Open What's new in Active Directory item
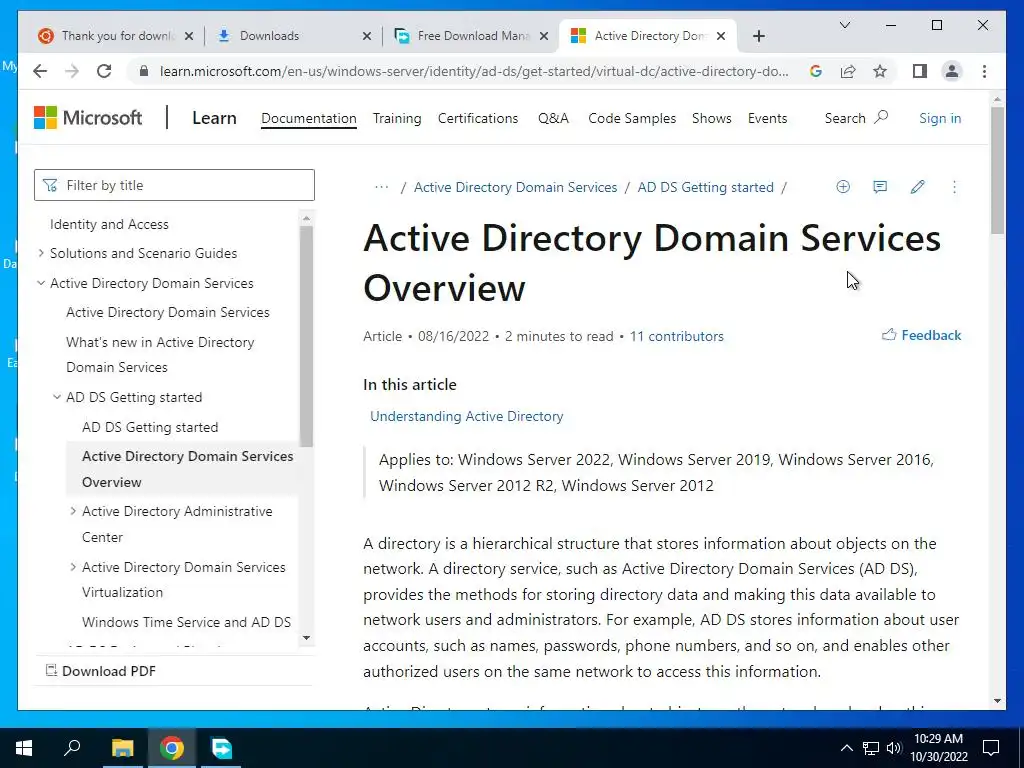Viewport: 1024px width, 768px height. (160, 355)
